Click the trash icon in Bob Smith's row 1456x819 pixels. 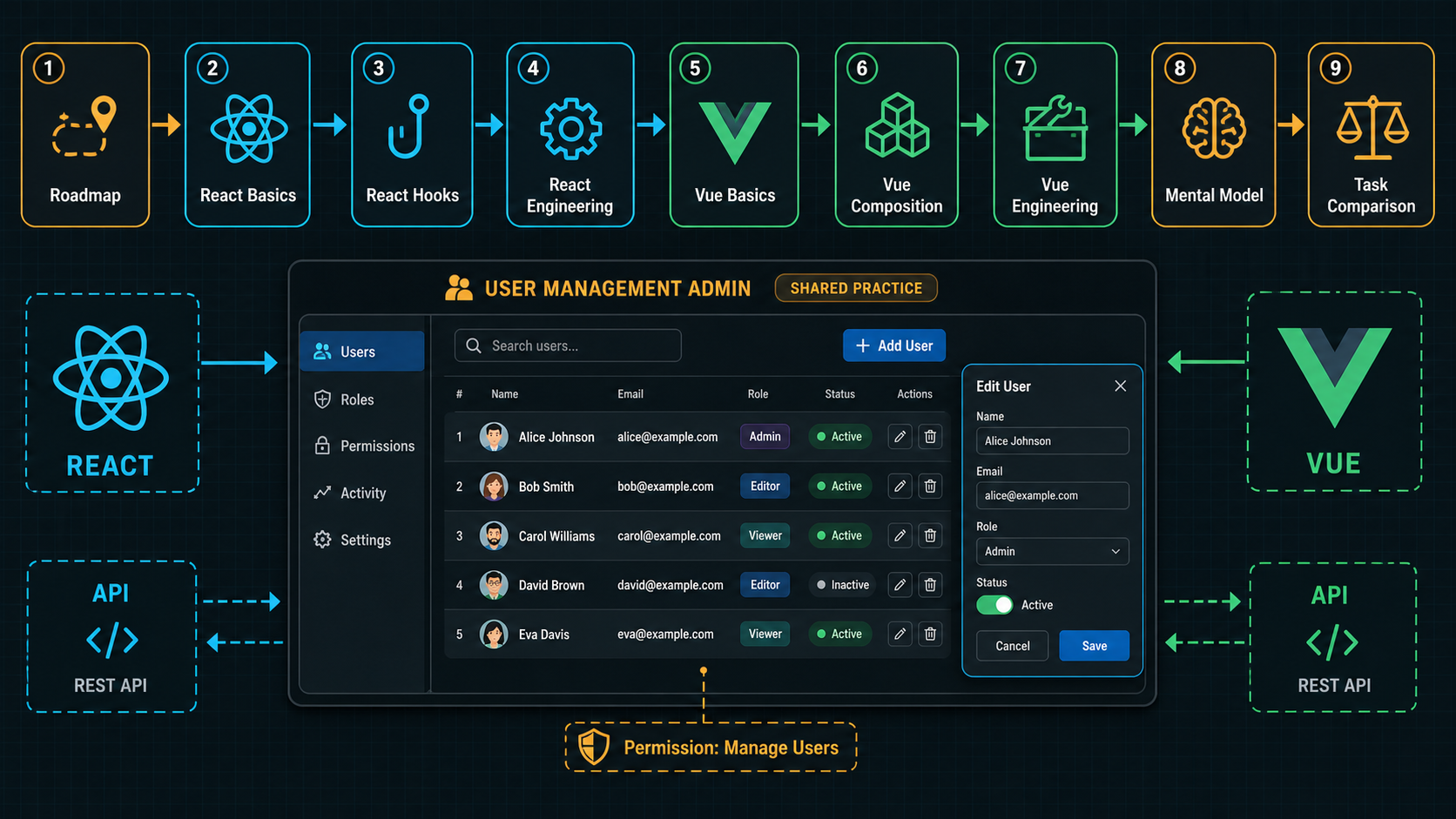click(930, 487)
